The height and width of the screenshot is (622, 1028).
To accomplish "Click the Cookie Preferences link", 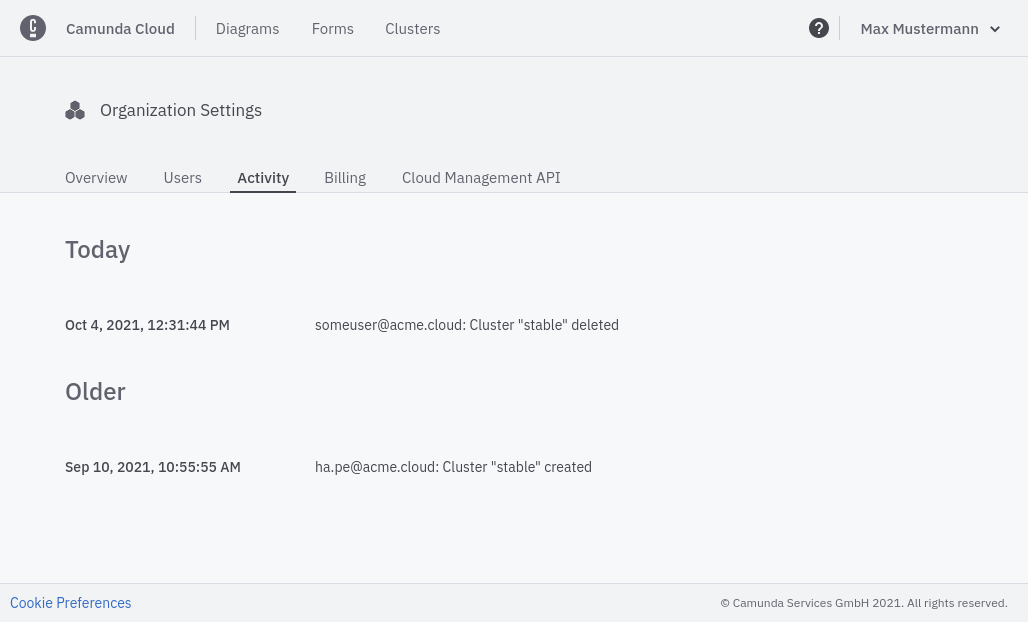I will (71, 603).
